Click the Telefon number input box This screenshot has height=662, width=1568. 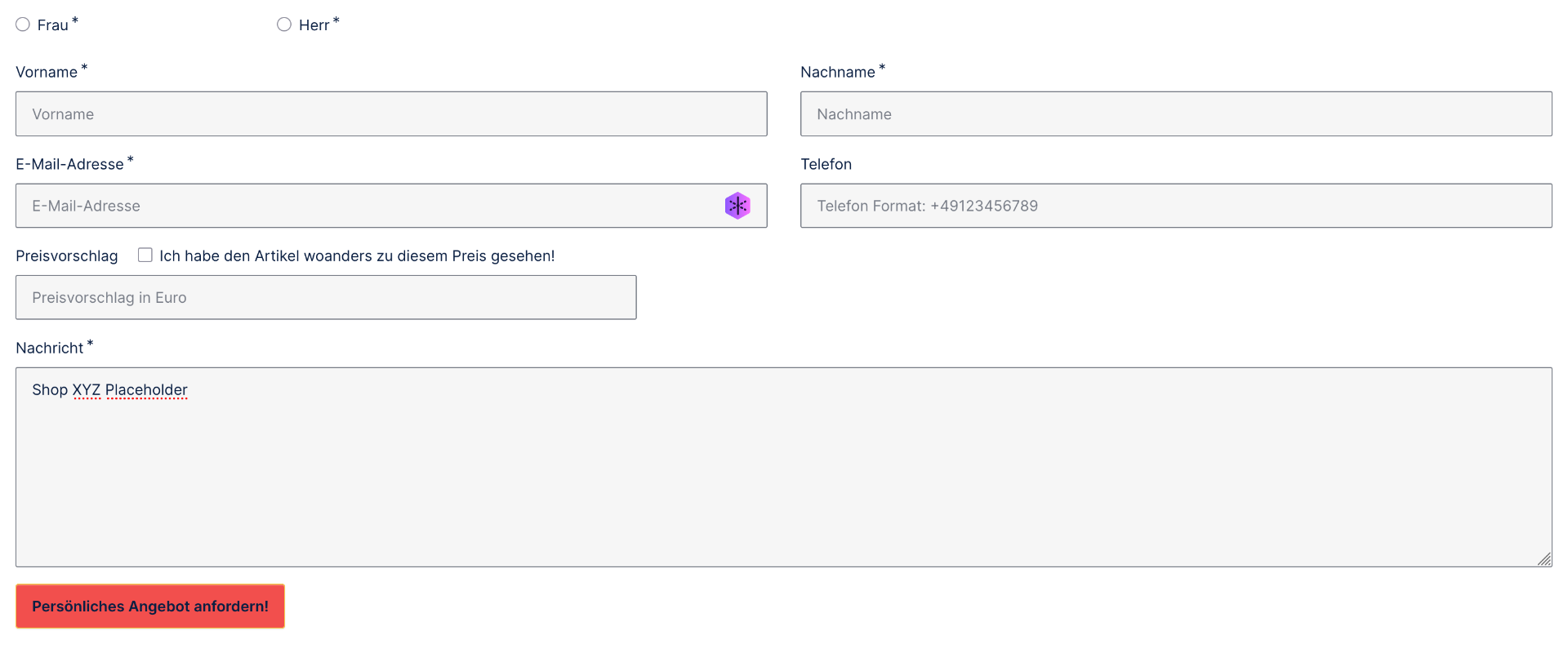[1175, 206]
